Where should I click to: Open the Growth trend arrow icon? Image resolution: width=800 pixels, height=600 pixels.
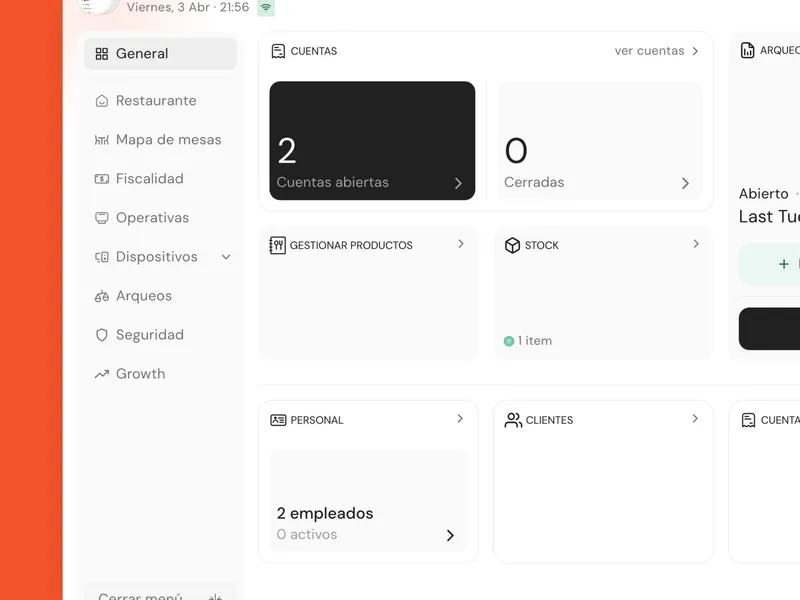pyautogui.click(x=102, y=374)
